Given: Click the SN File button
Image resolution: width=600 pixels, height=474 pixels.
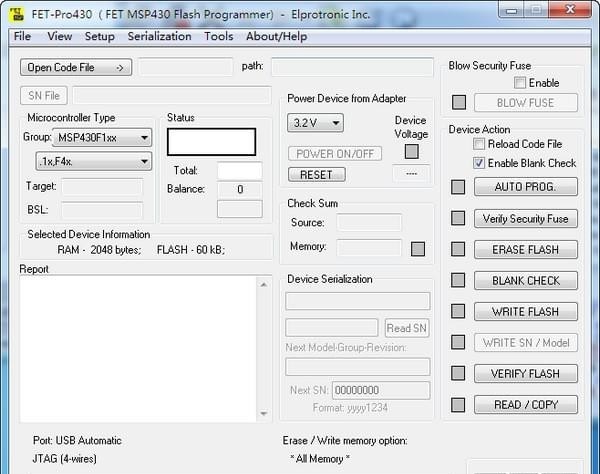Looking at the screenshot, I should pyautogui.click(x=44, y=96).
